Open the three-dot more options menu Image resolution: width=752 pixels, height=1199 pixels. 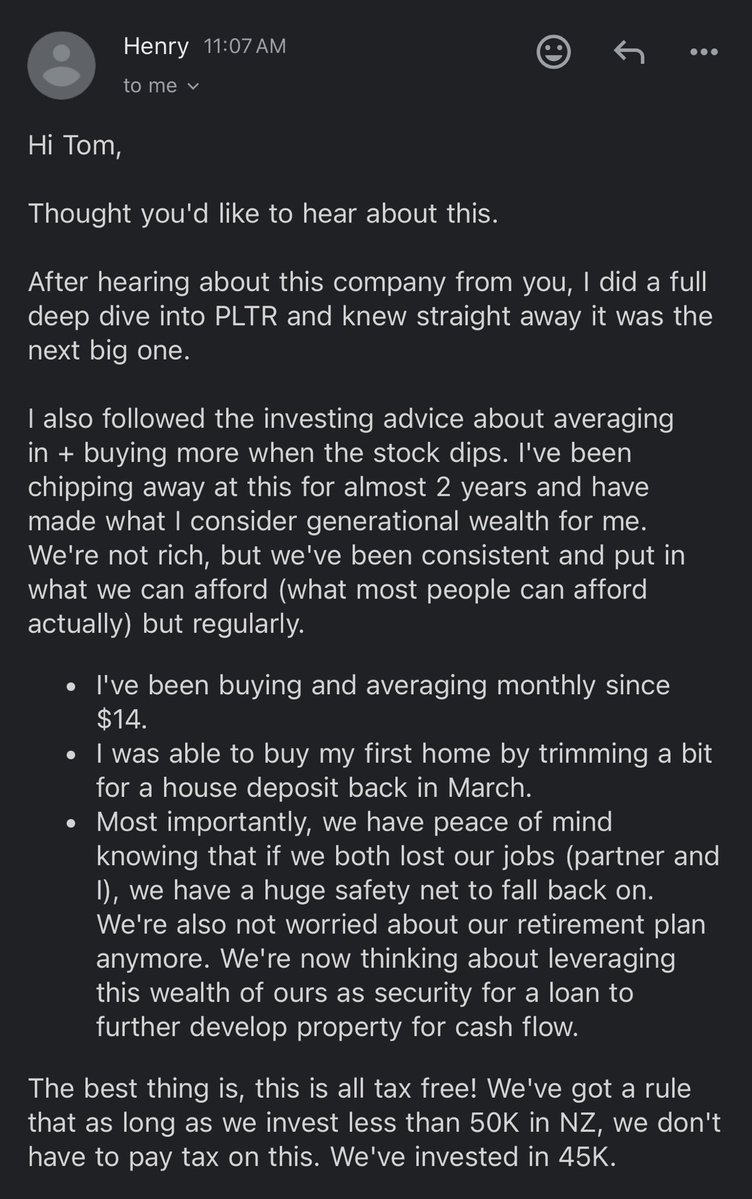tap(704, 52)
